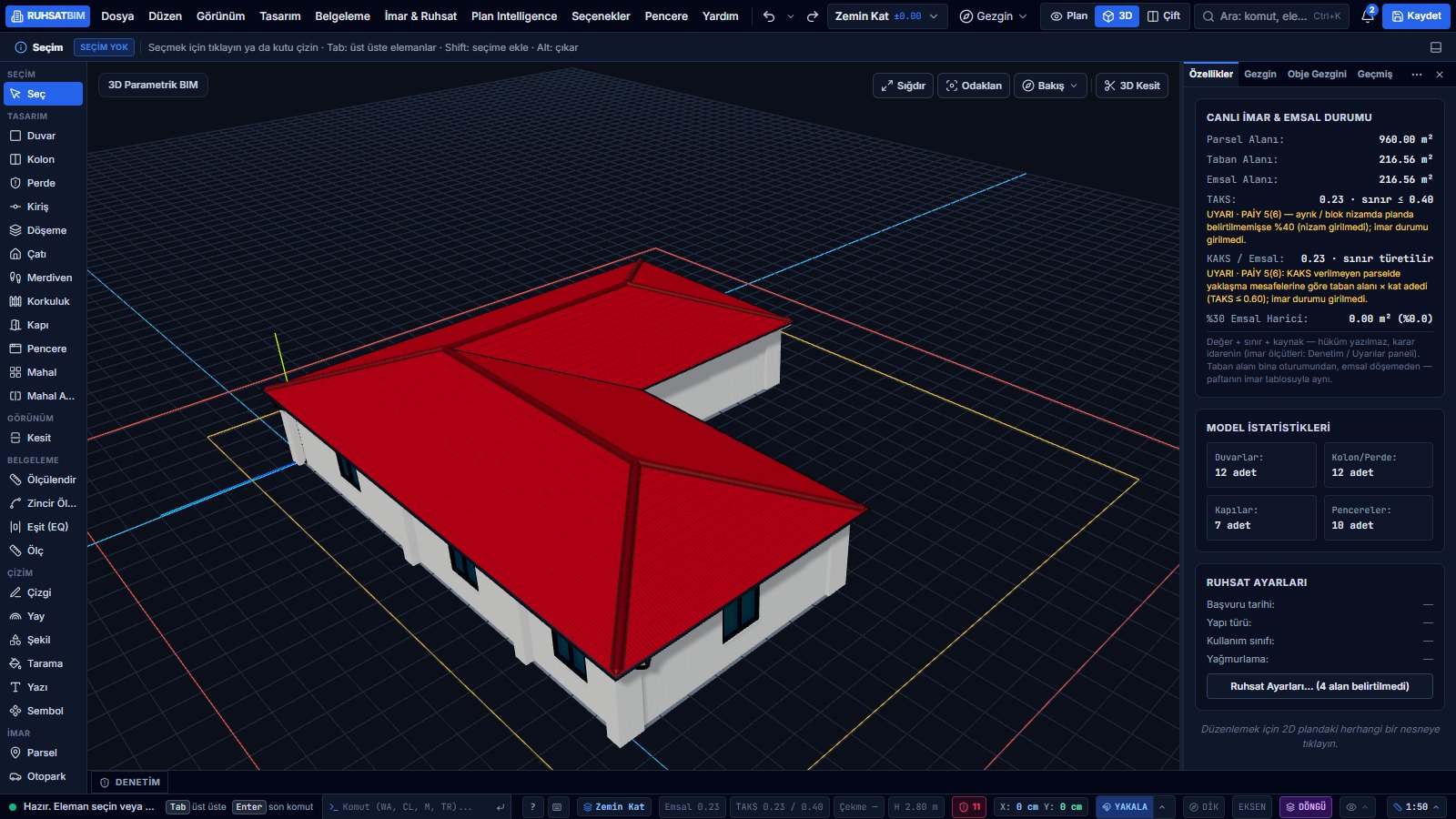
Task: Toggle DÖNGÜ loop mode
Action: (x=1306, y=807)
